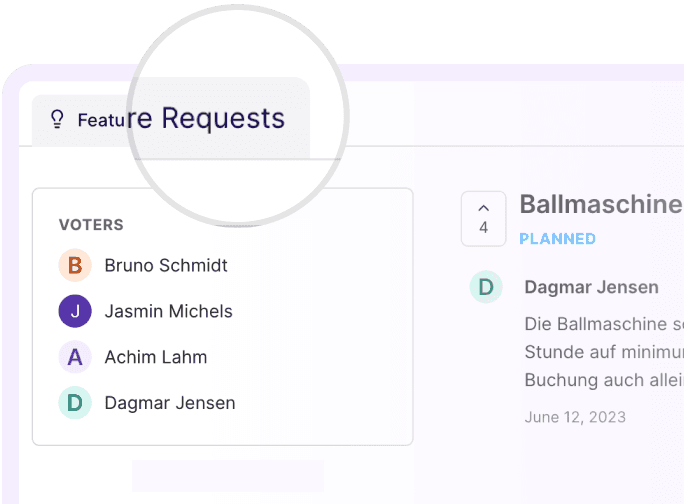Open the Ballmaschine request title
This screenshot has height=504, width=684.
600,204
